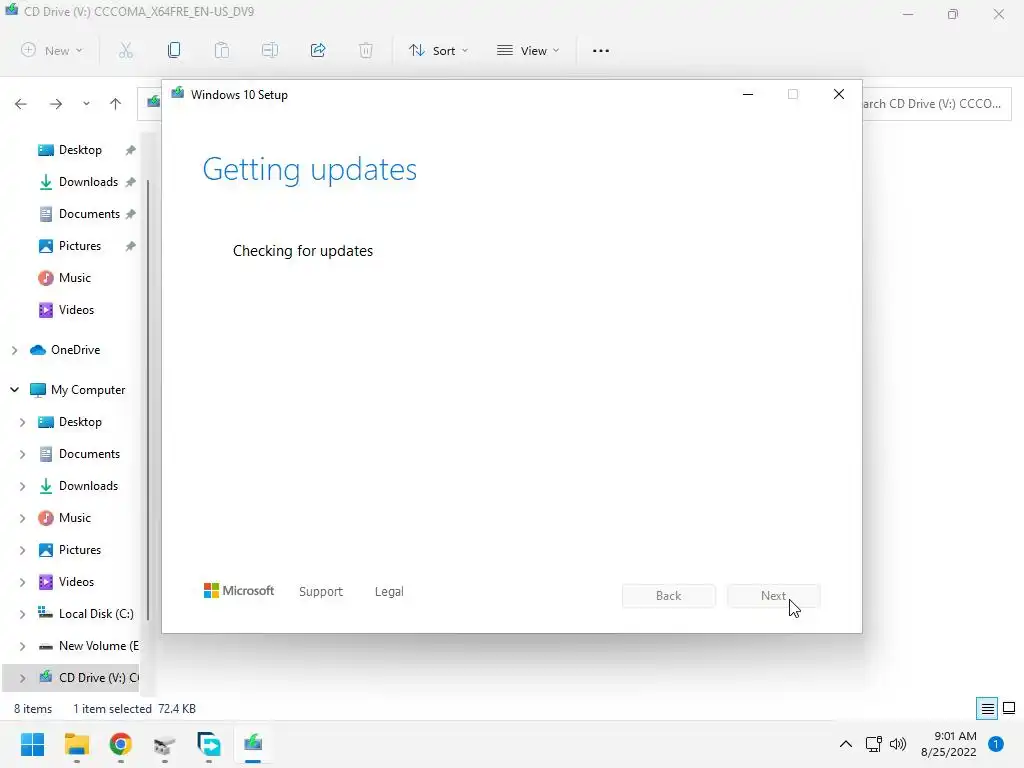Click the Delete trash icon in toolbar
Image resolution: width=1024 pixels, height=768 pixels.
coord(366,50)
